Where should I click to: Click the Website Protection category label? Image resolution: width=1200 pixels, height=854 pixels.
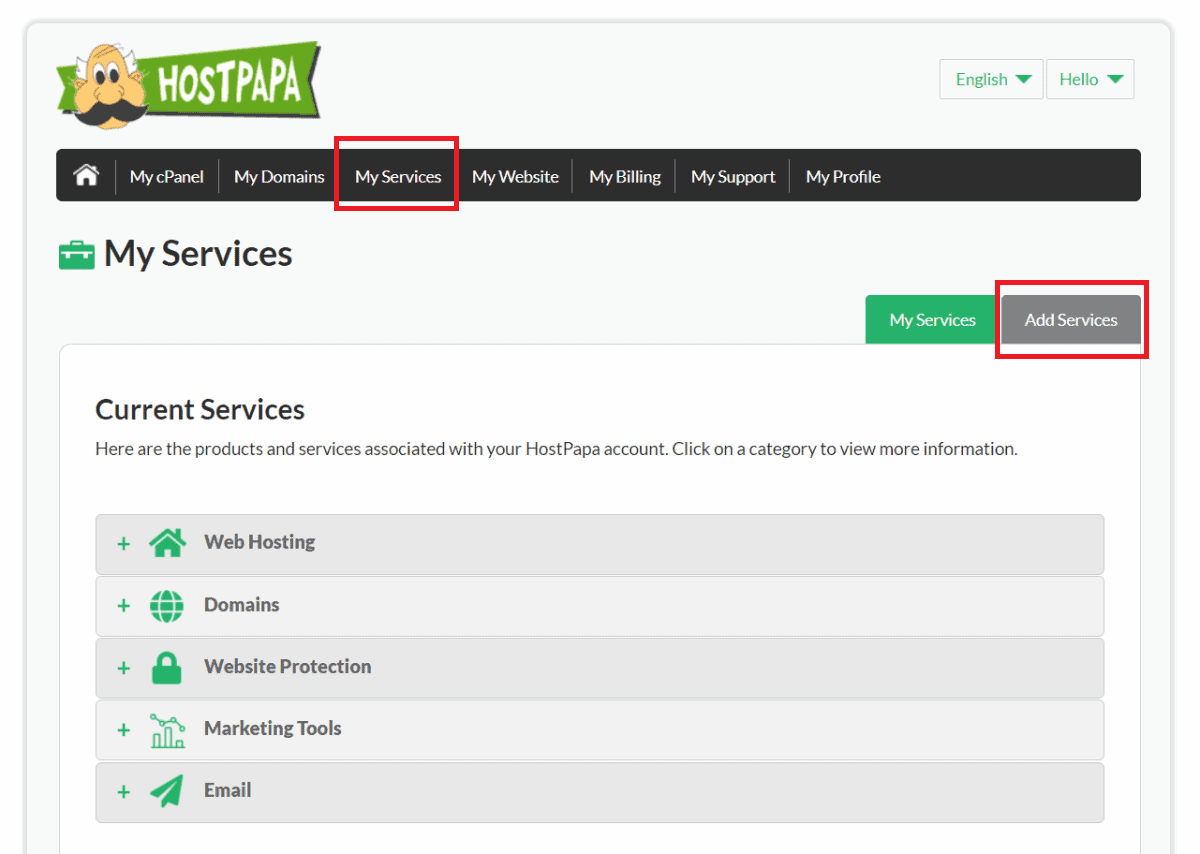pos(288,666)
